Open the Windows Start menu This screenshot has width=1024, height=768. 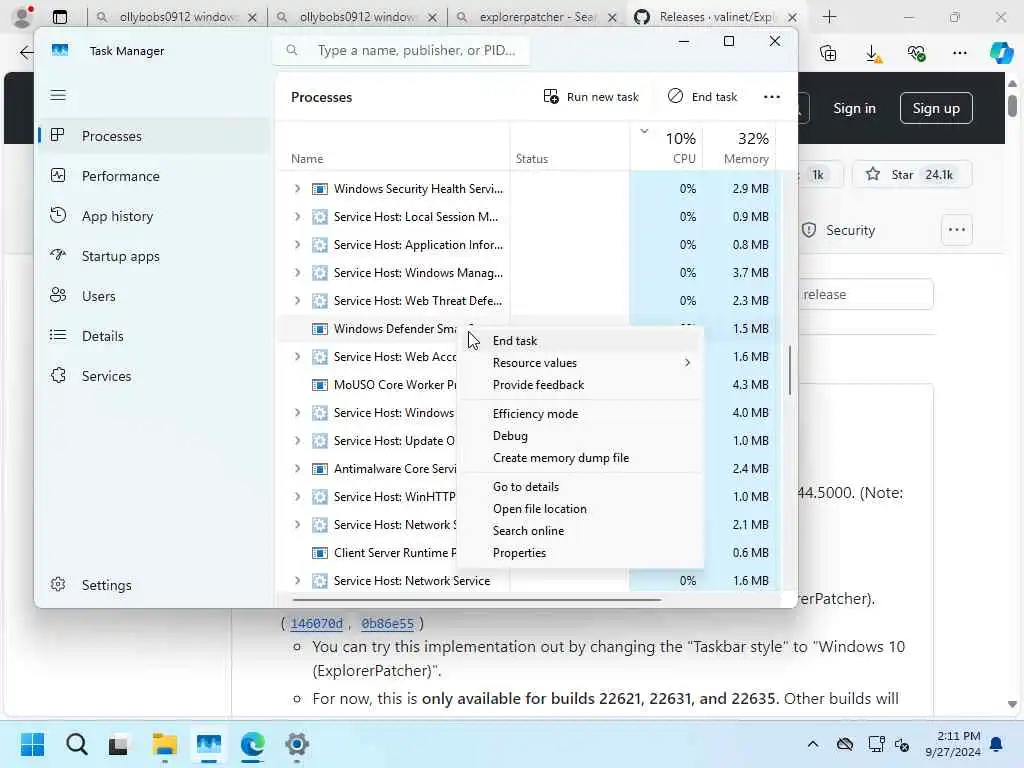point(32,744)
